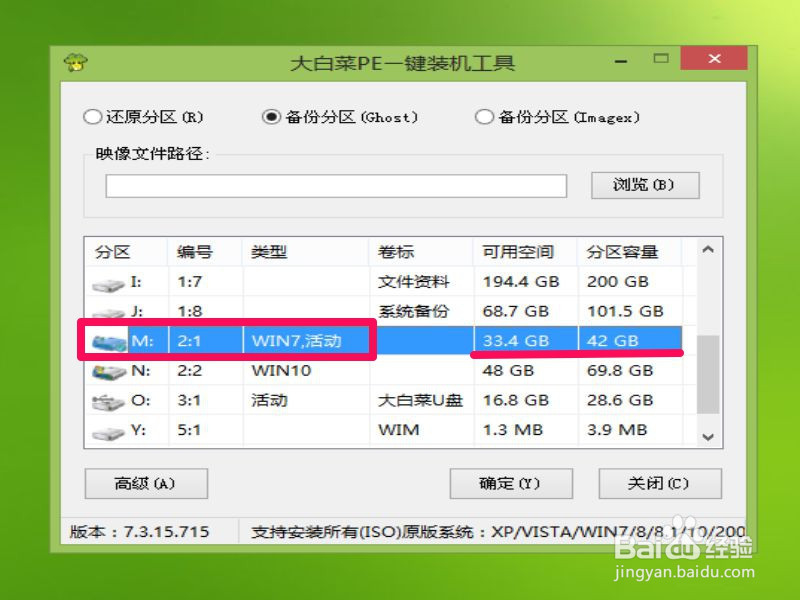Click the drive icon for partition J:
Screen dimensions: 800x600
pos(109,313)
